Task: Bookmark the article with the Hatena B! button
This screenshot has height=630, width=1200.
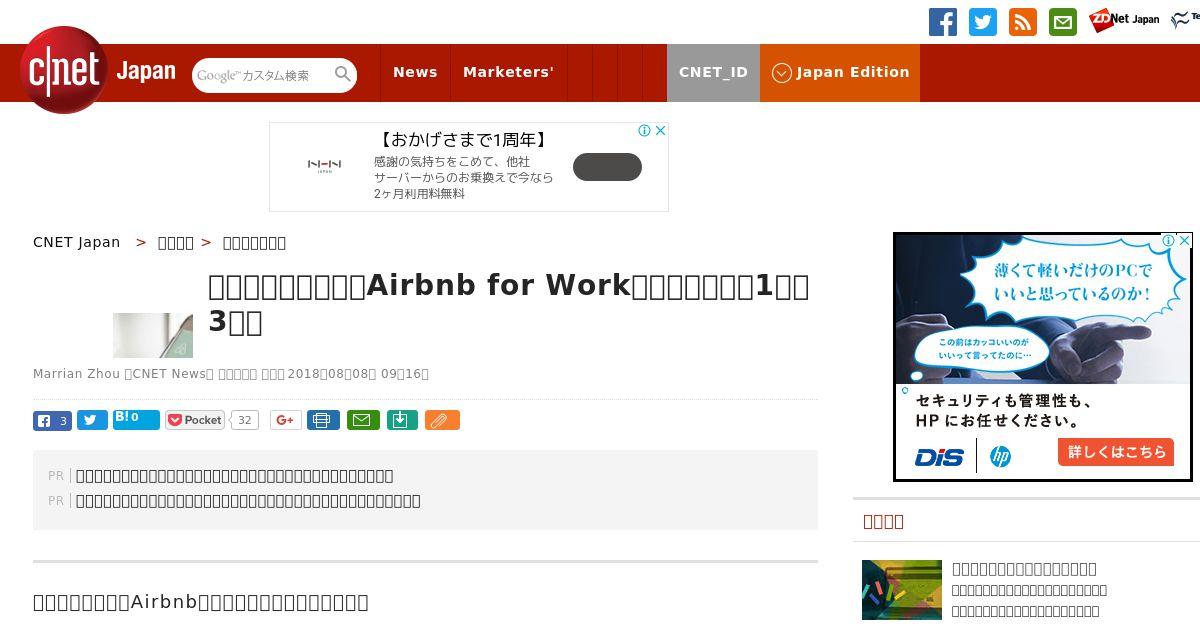Action: tap(136, 420)
